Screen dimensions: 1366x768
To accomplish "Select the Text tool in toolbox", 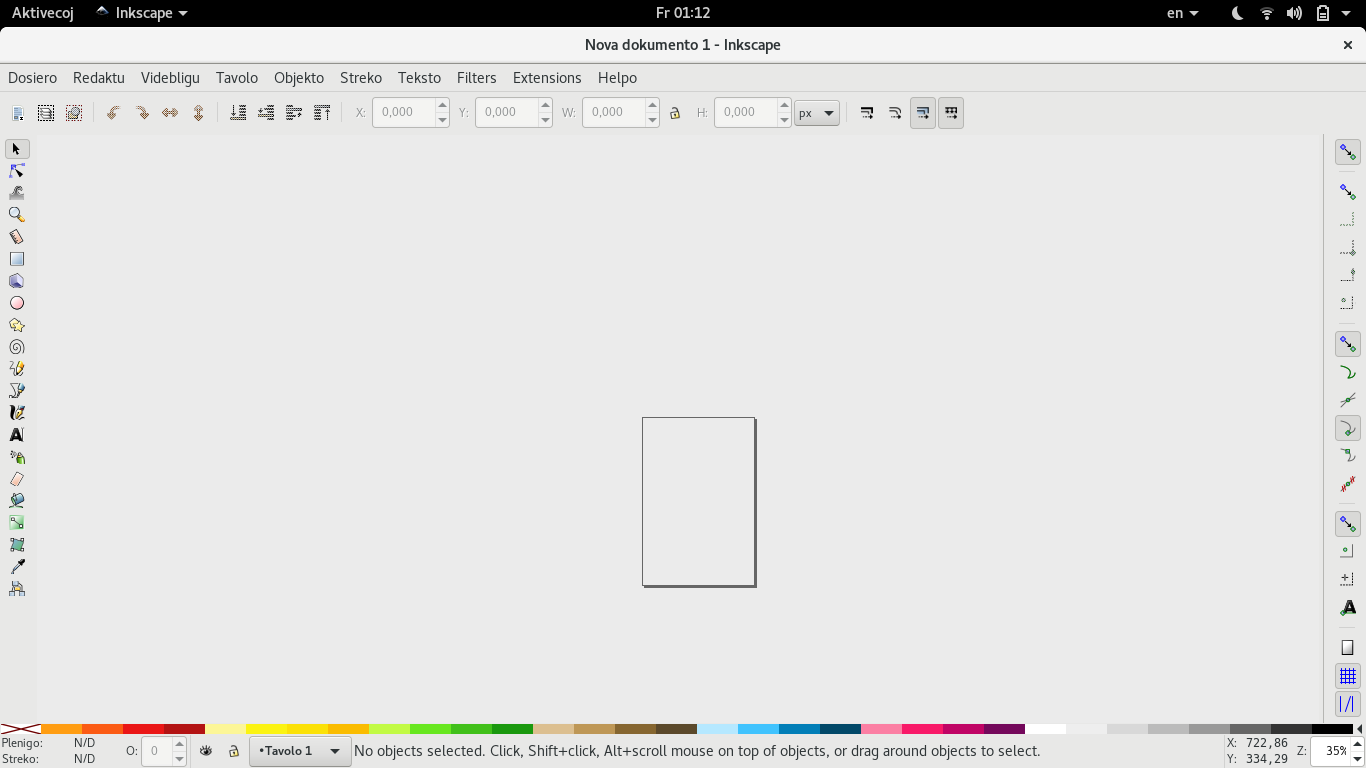I will tap(16, 435).
